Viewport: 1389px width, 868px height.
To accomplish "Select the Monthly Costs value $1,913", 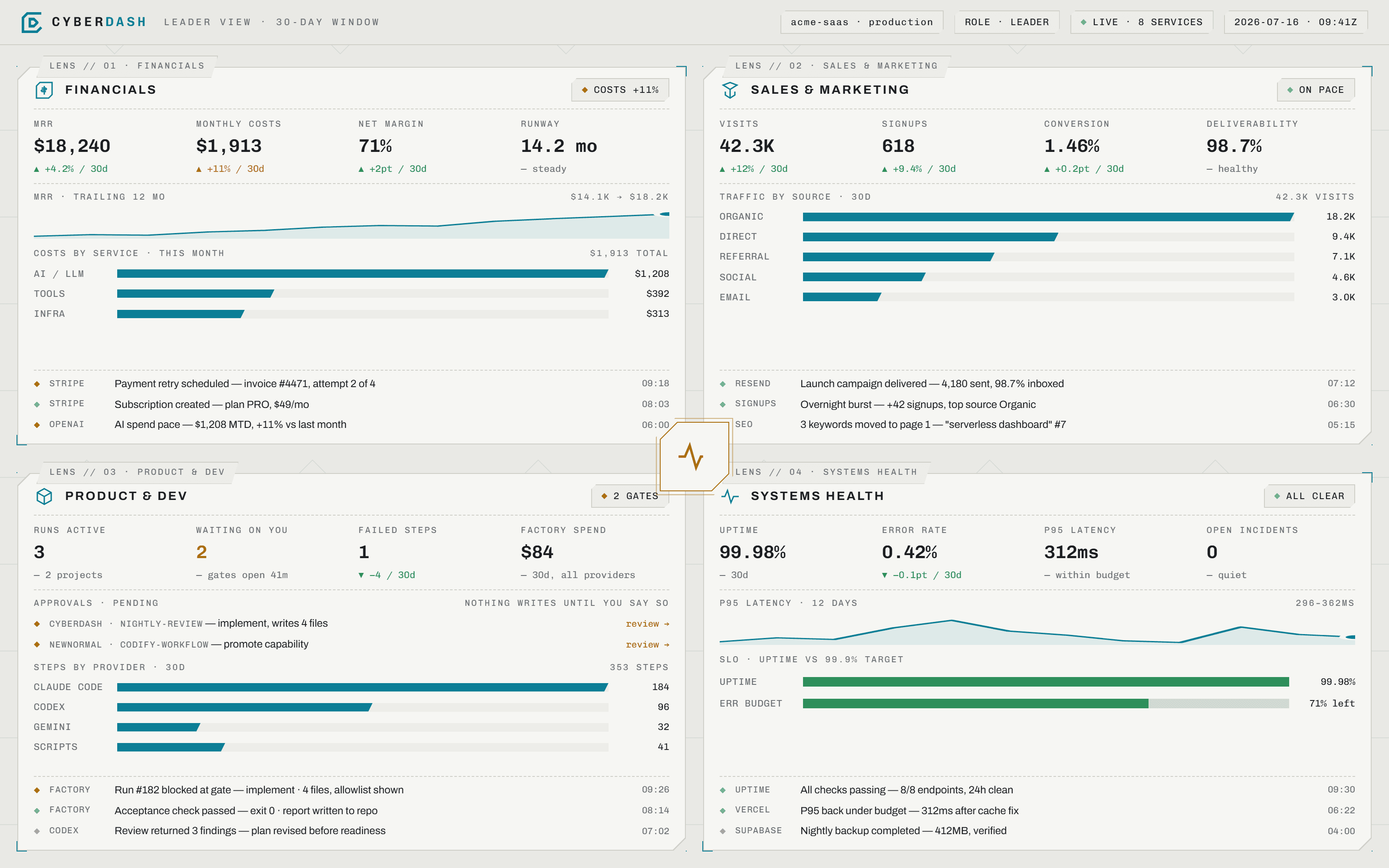I will (228, 146).
